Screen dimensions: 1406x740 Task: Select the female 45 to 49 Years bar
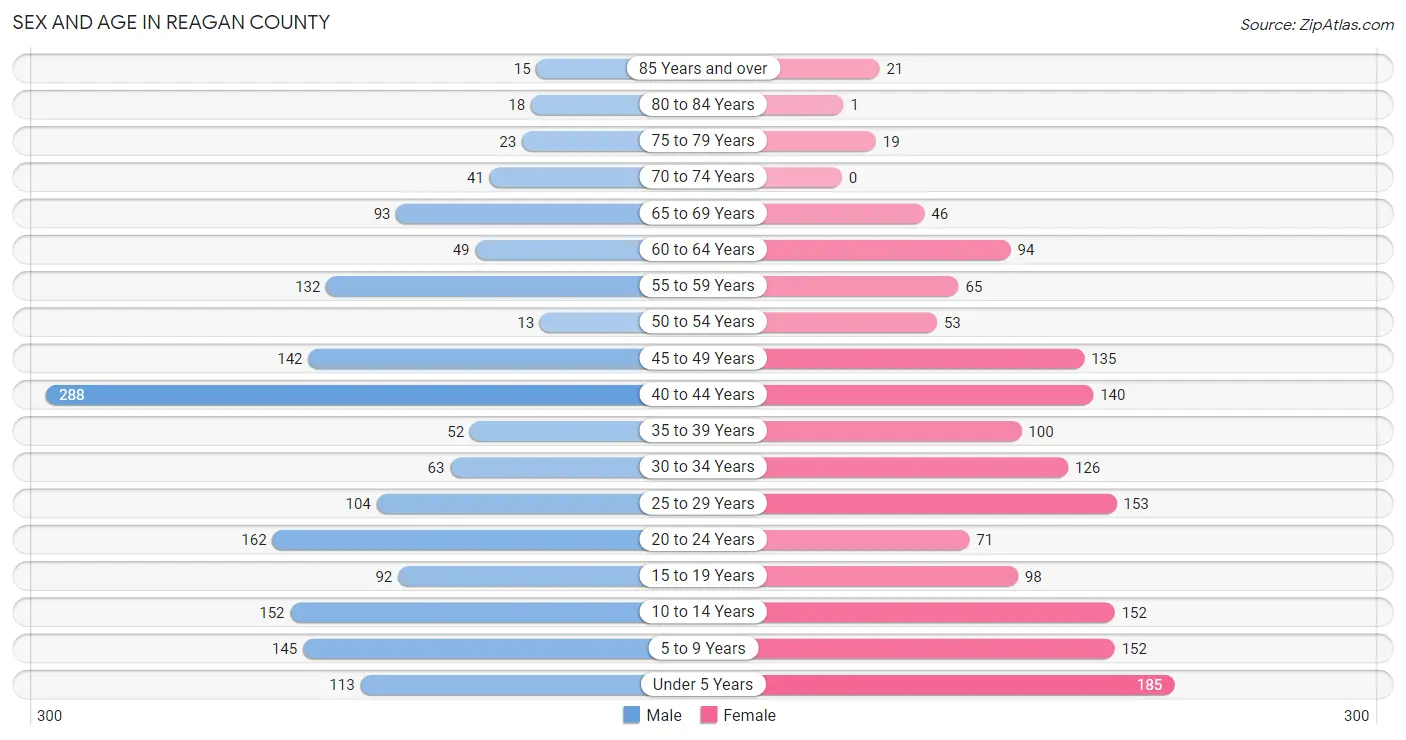924,359
